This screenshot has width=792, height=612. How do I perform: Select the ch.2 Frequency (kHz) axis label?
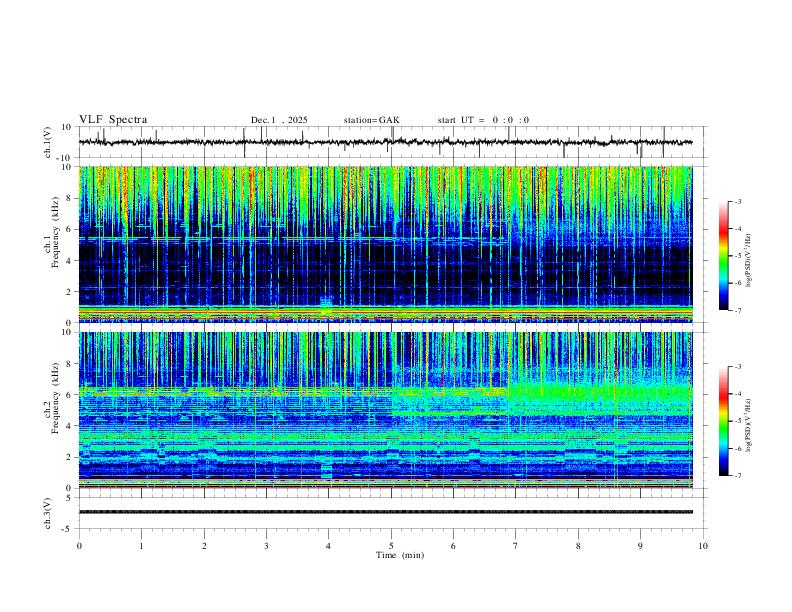[x=51, y=397]
